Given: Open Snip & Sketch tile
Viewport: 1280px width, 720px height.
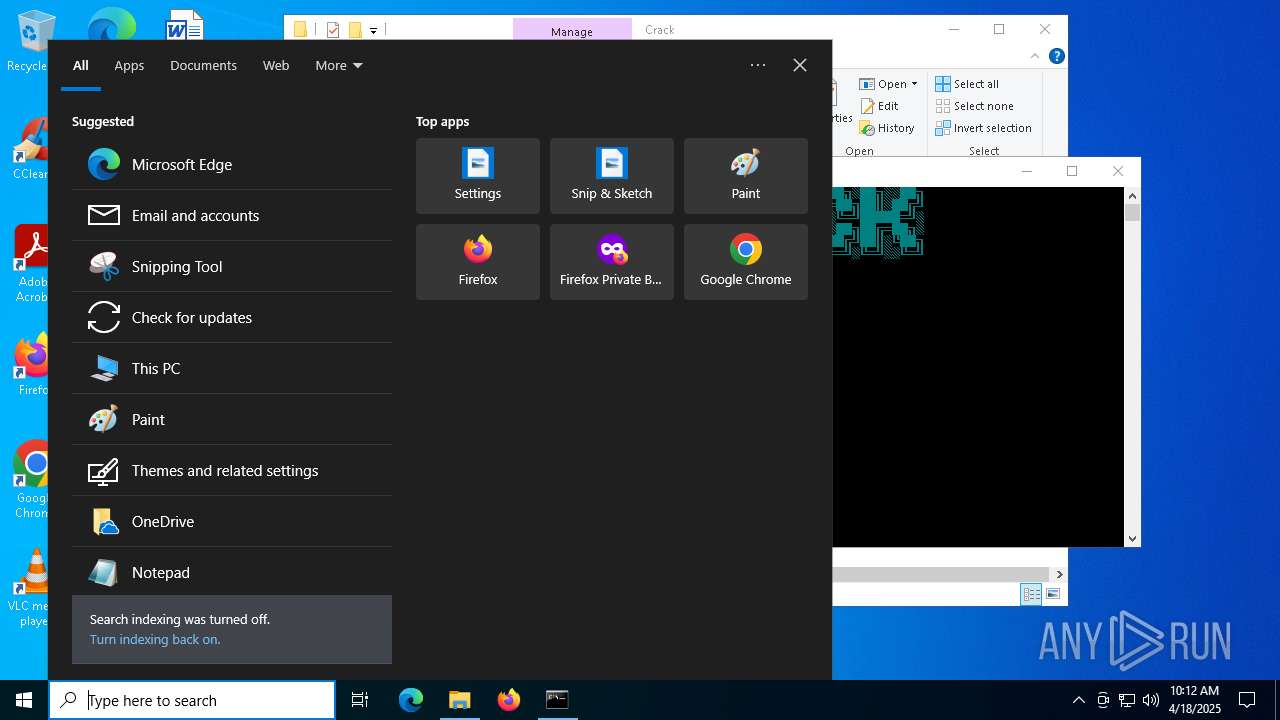Looking at the screenshot, I should 612,176.
